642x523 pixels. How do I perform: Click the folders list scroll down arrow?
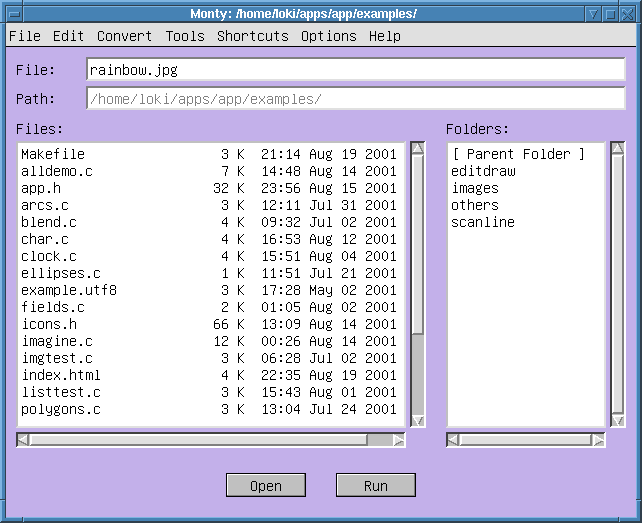click(618, 420)
